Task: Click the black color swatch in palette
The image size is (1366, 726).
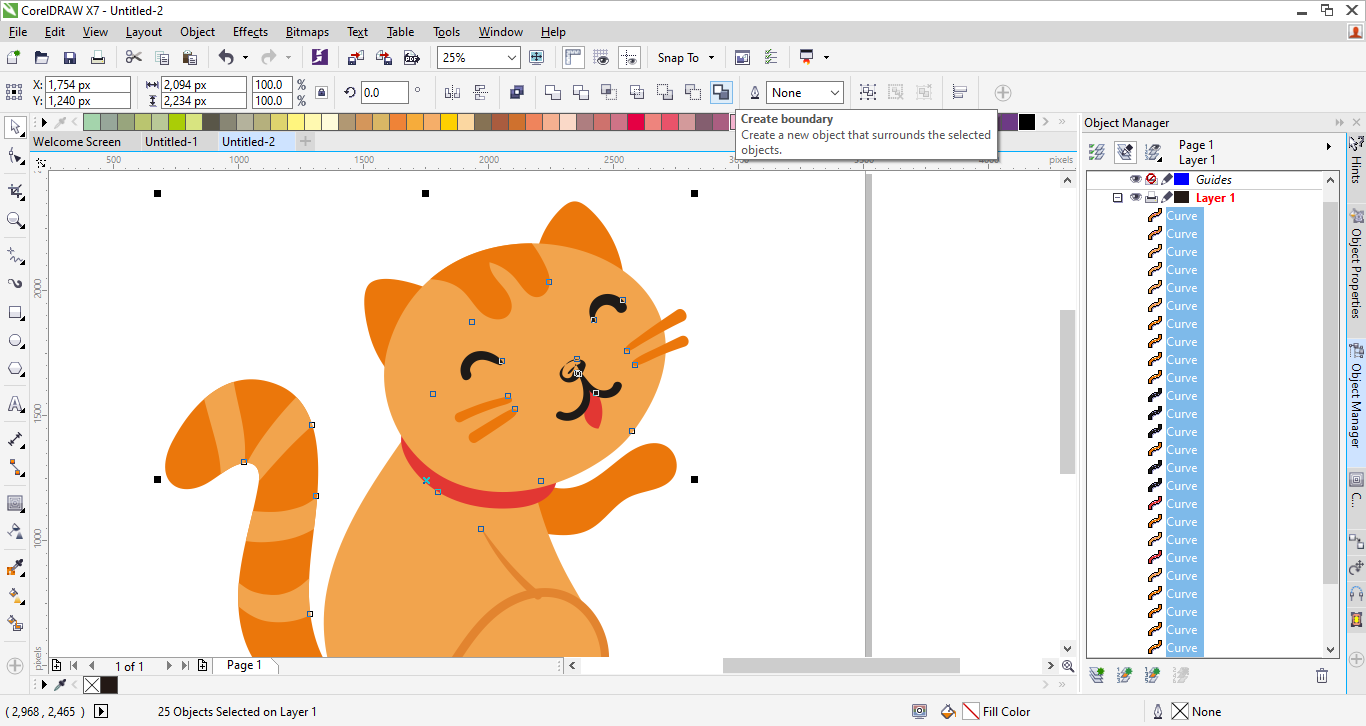Action: coord(1027,122)
